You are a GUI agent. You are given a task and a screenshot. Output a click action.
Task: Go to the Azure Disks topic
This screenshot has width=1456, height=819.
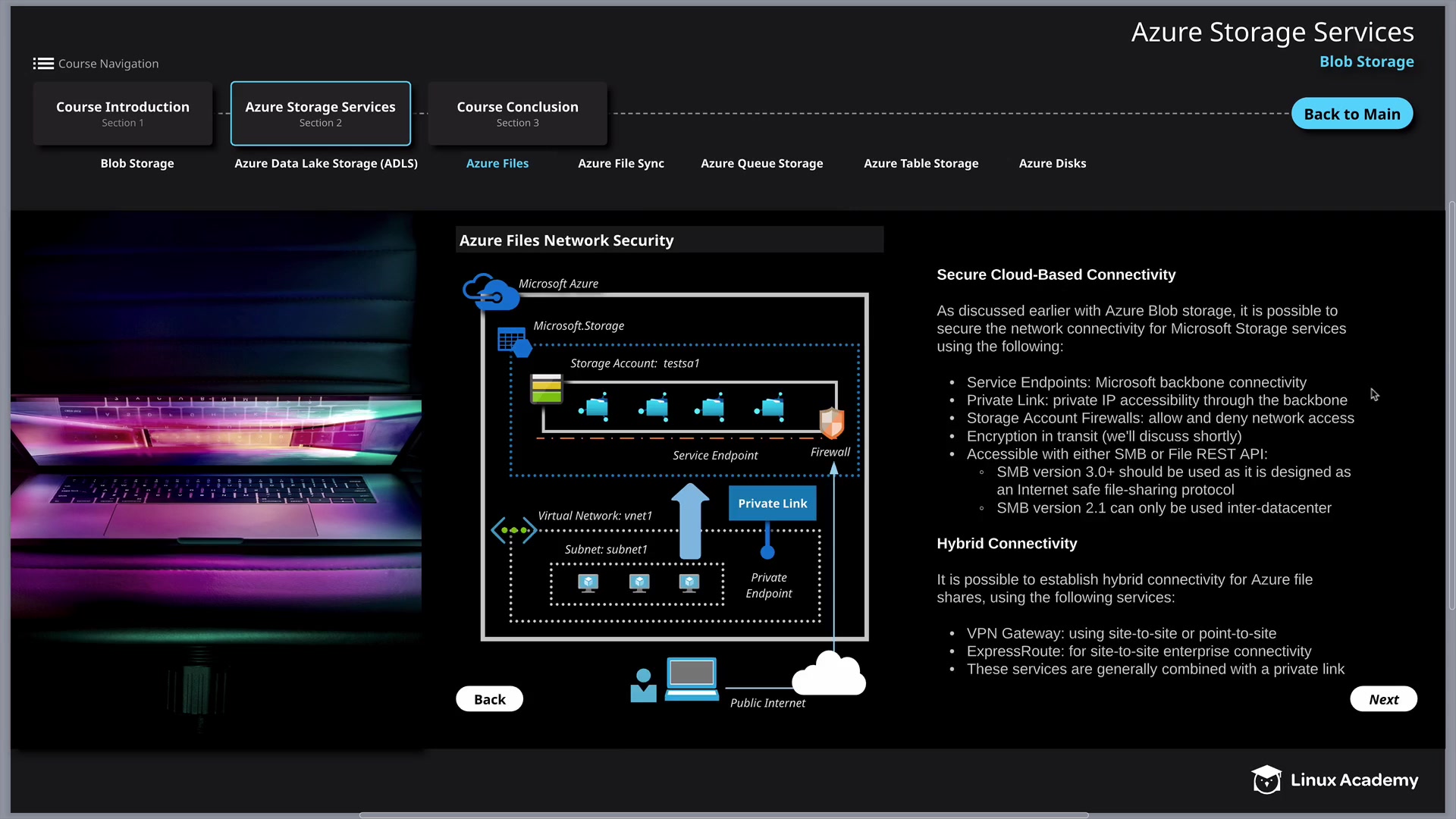[x=1052, y=164]
